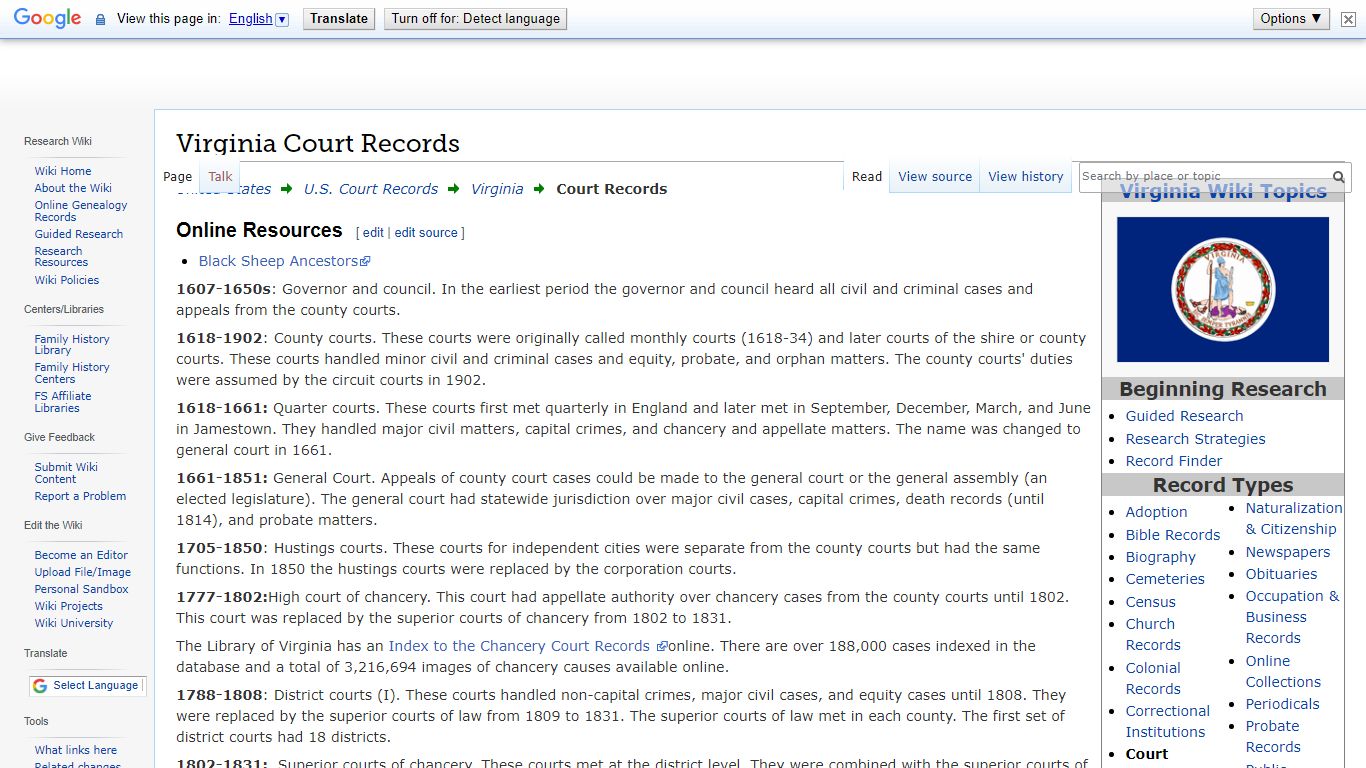
Task: Open Adoption record type
Action: pos(1156,512)
